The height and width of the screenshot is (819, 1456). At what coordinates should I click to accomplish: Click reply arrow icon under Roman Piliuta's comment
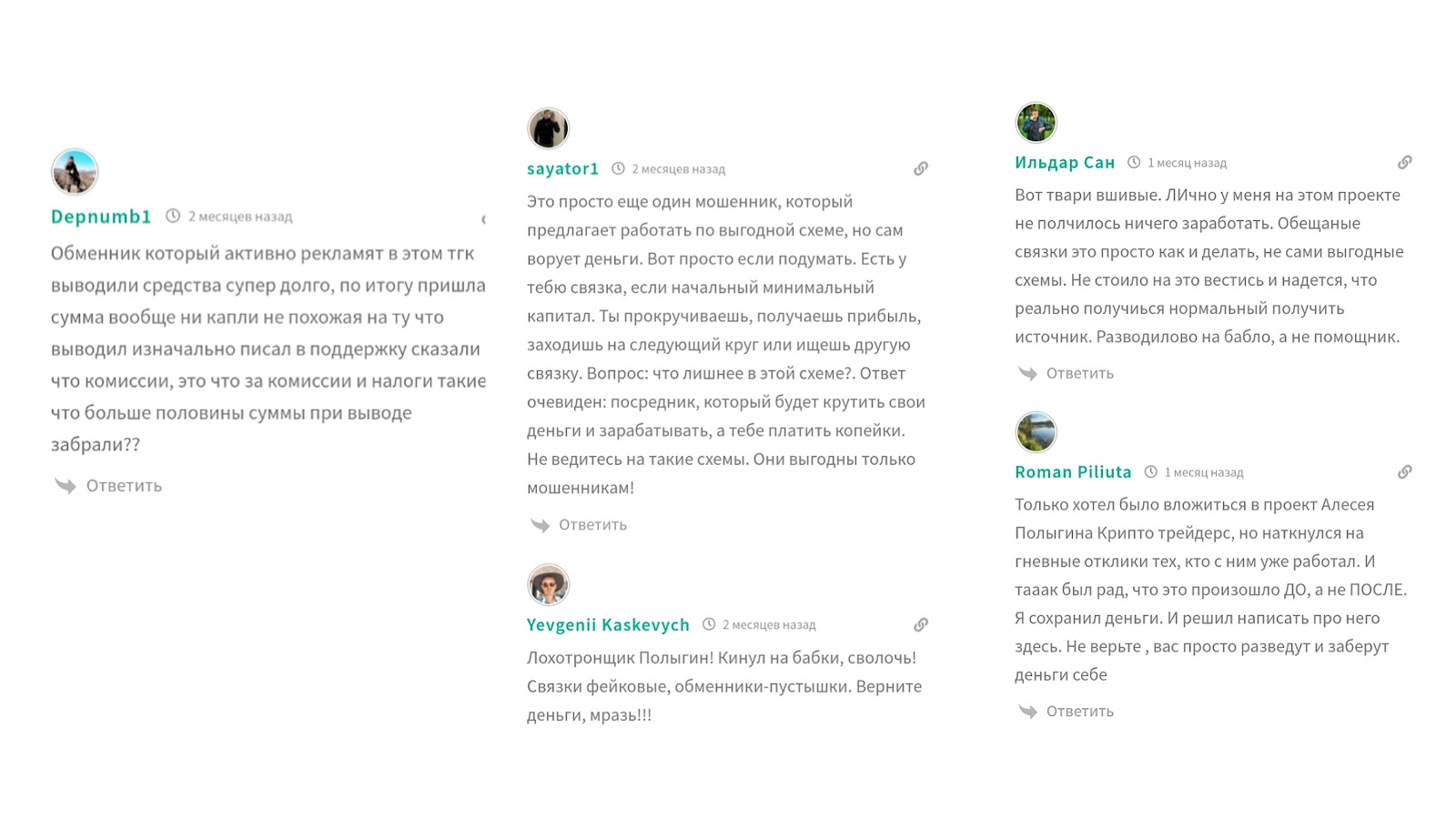pos(1027,712)
